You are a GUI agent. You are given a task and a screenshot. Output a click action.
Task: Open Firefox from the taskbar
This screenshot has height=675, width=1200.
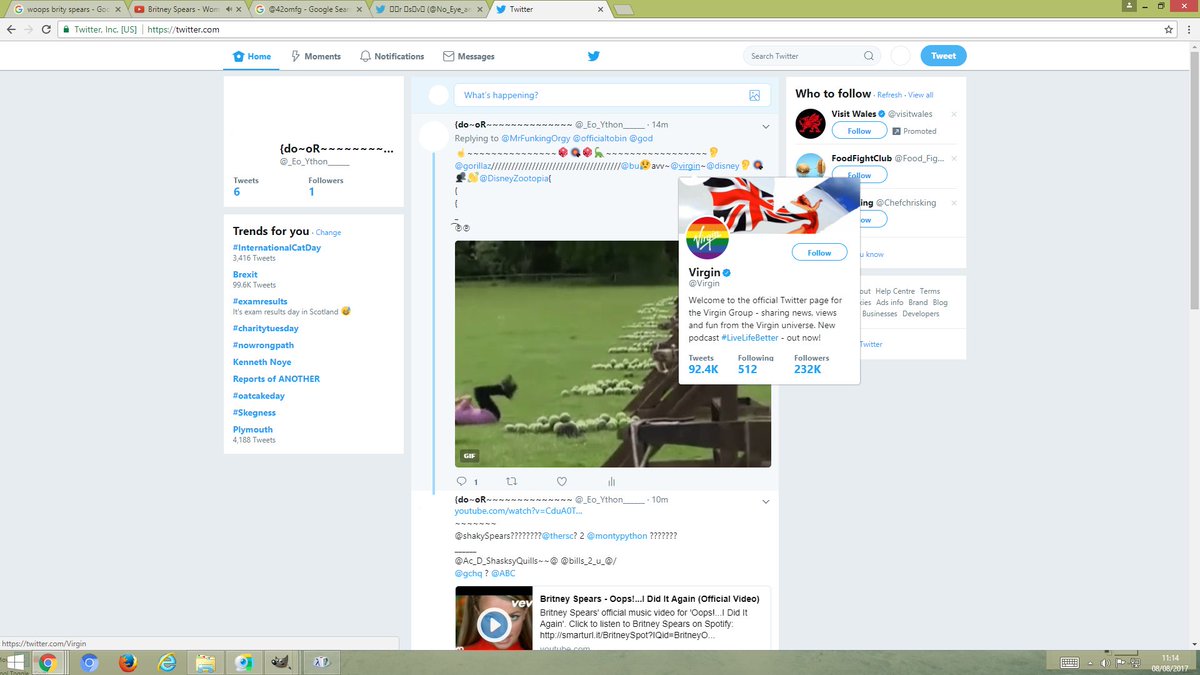[x=127, y=662]
